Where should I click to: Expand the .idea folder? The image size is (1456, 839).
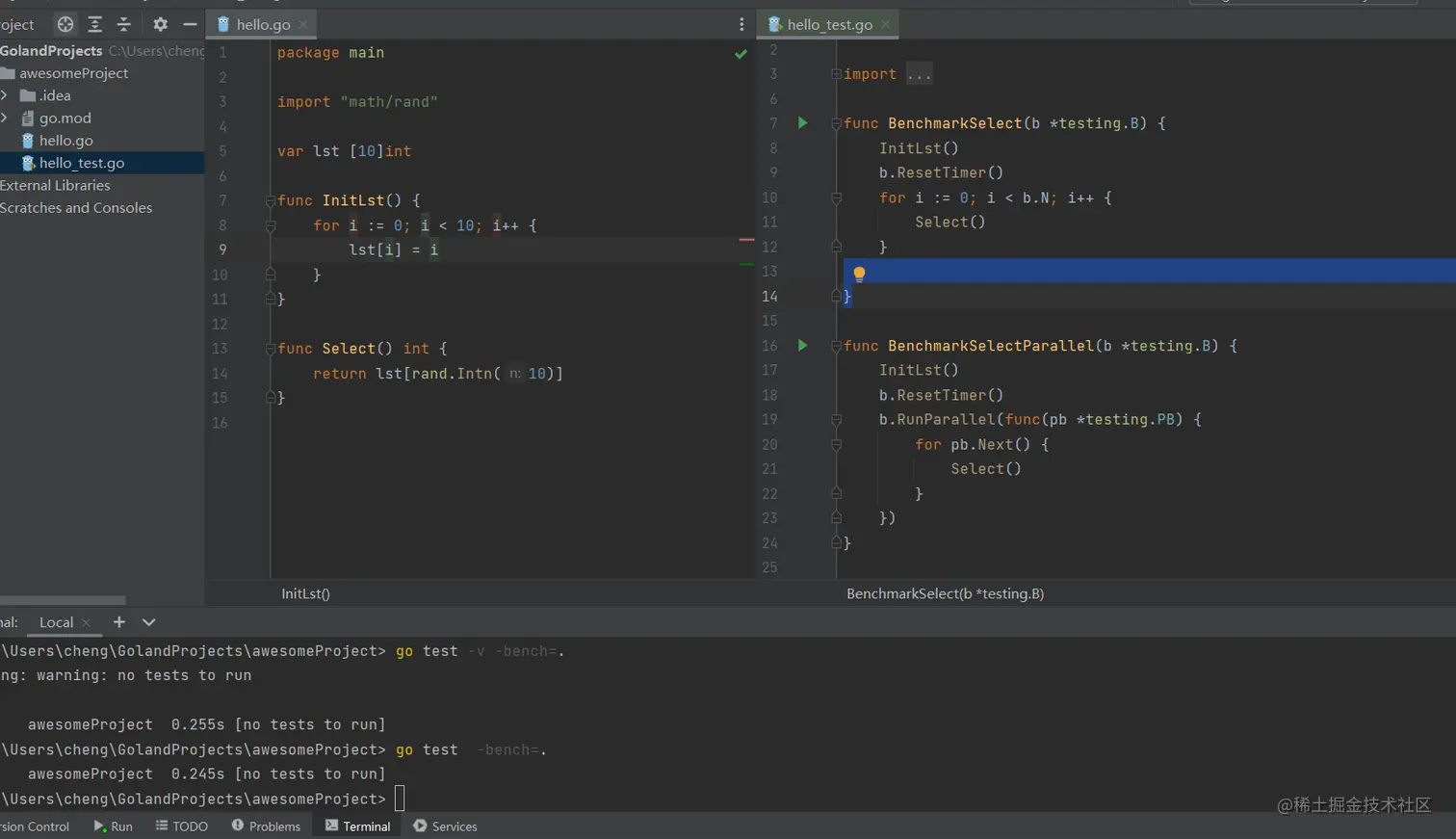pyautogui.click(x=5, y=95)
